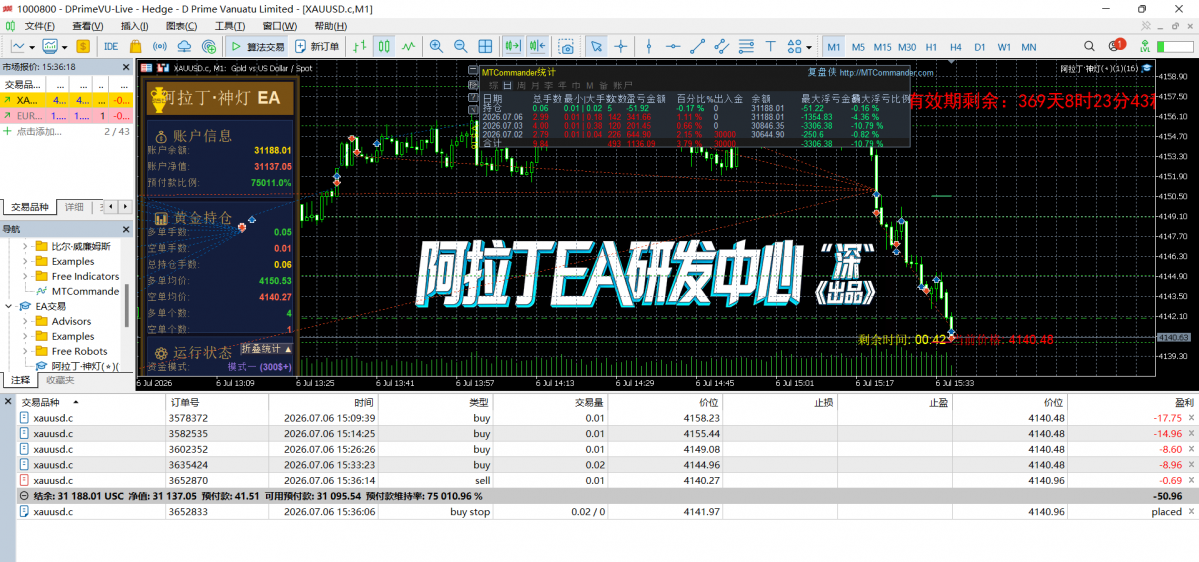
Task: Open the 插入(I) menu
Action: (135, 26)
